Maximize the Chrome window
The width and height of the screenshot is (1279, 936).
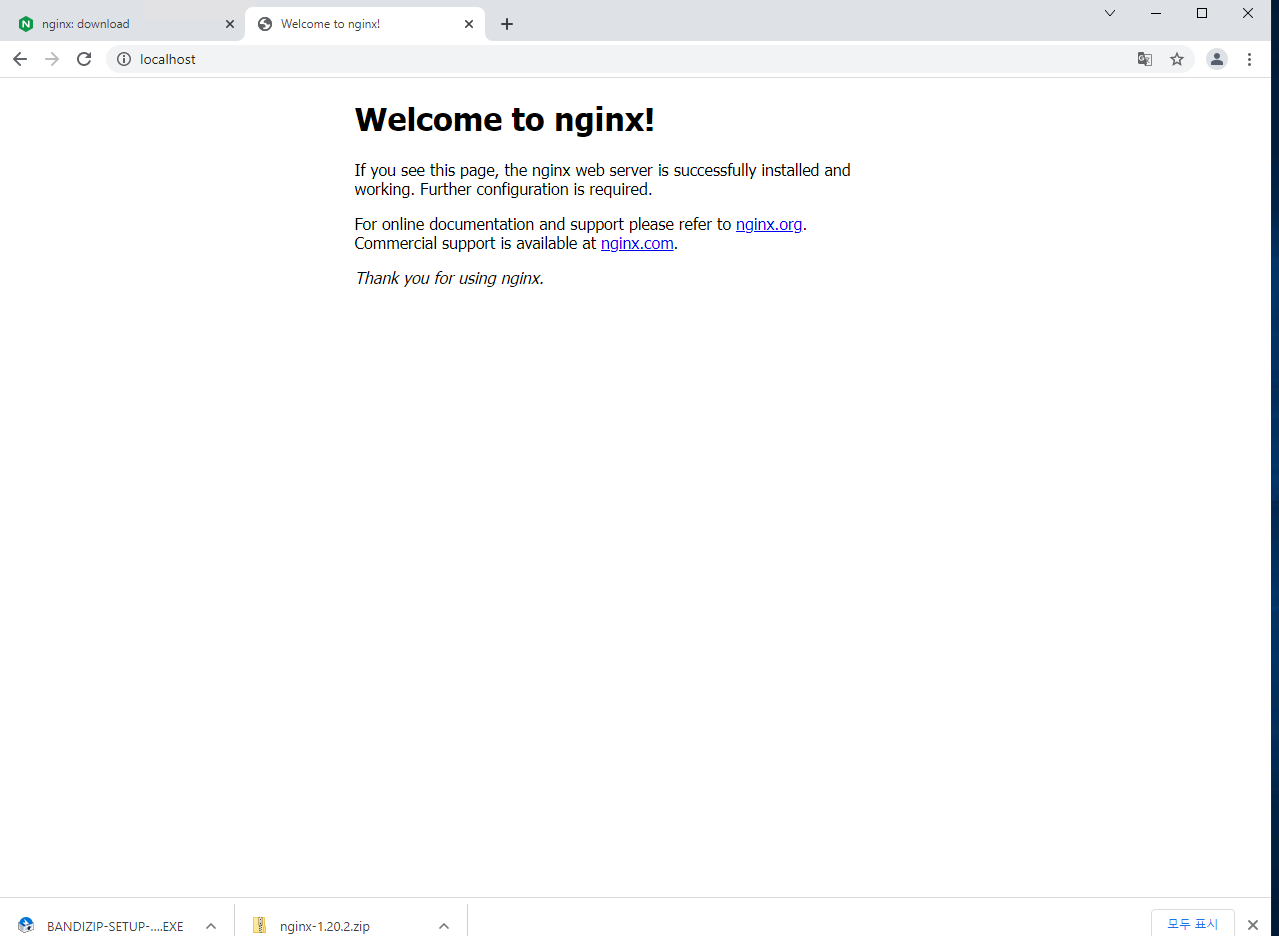click(x=1202, y=13)
